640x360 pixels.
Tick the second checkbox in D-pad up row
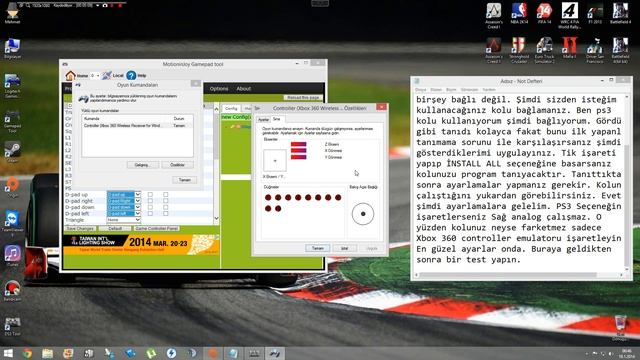[x=166, y=195]
